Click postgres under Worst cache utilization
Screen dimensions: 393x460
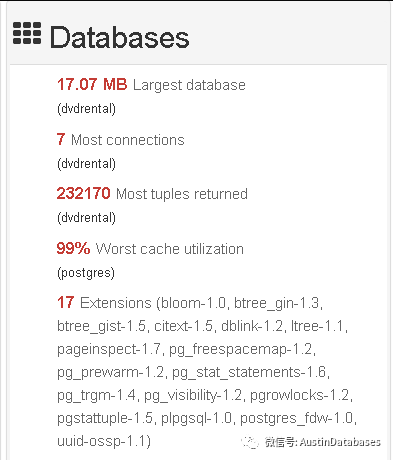[x=86, y=273]
